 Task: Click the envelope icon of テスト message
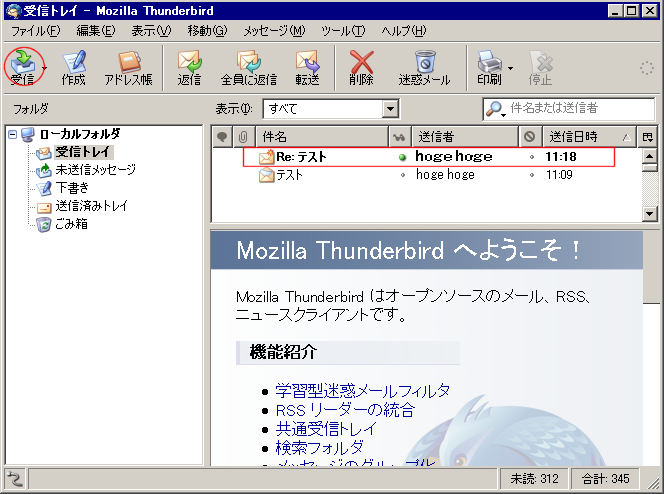tap(266, 174)
